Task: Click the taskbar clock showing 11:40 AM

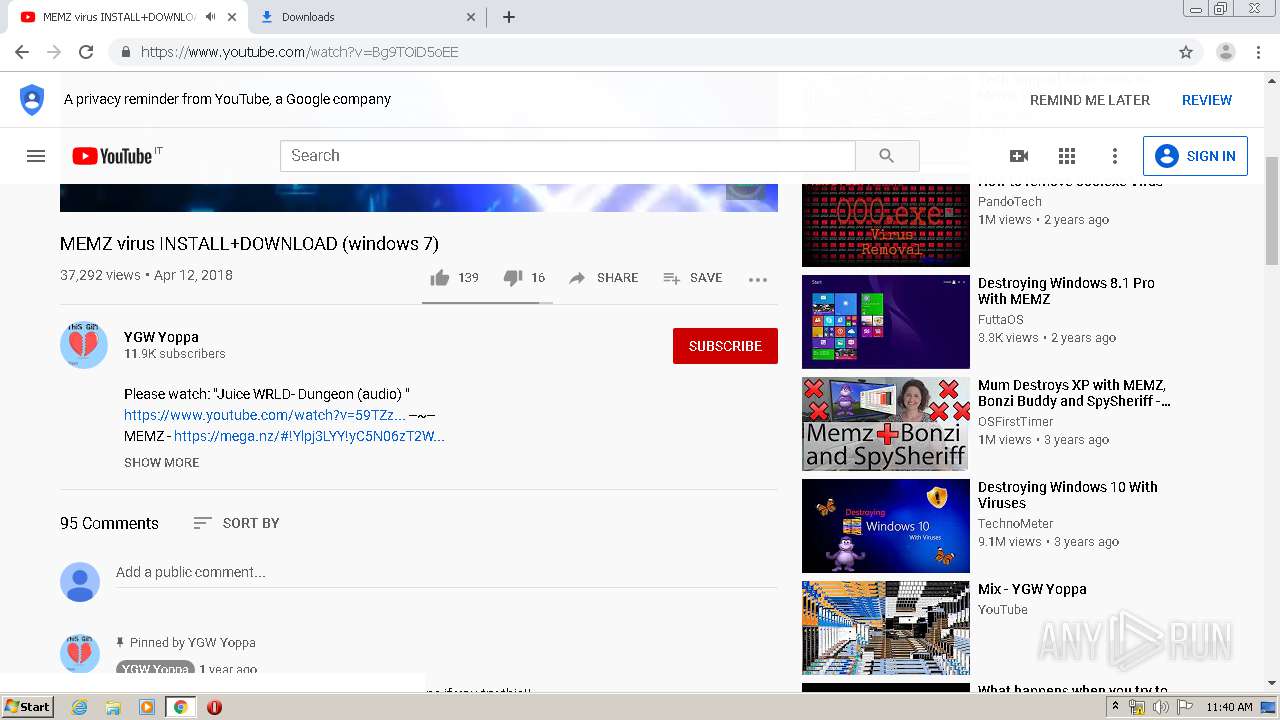Action: pos(1229,707)
